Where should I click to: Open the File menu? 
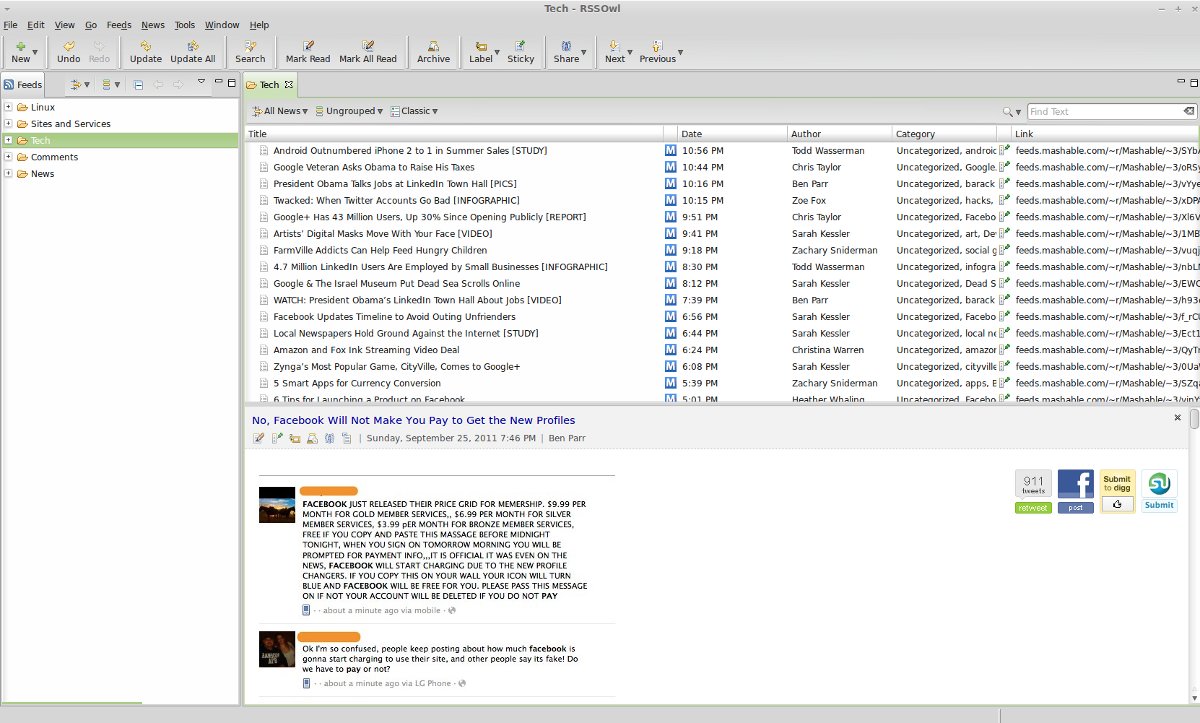(x=10, y=24)
